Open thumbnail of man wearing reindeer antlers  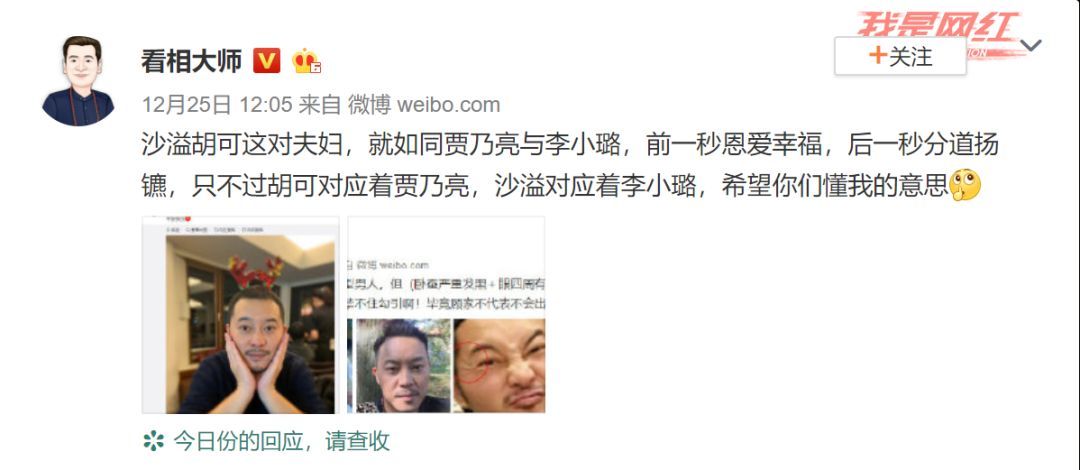(x=240, y=315)
